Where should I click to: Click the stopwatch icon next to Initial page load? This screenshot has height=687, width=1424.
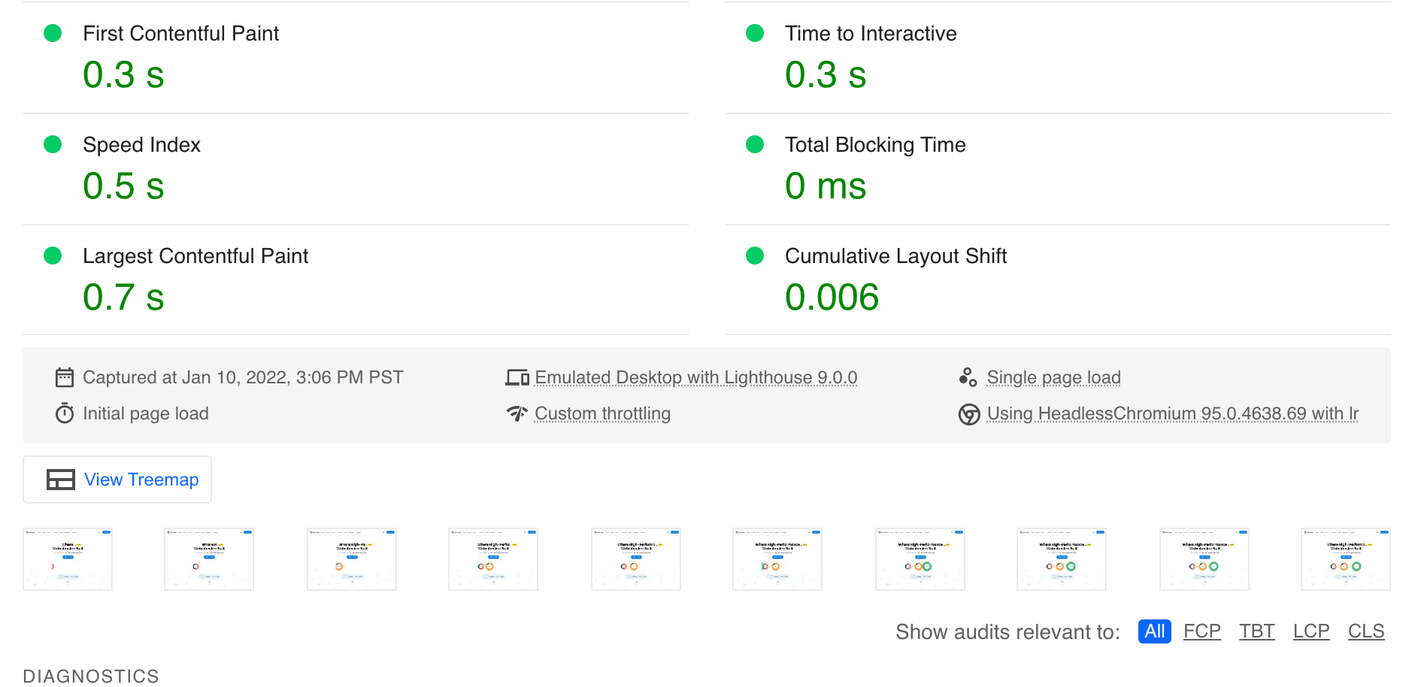(x=64, y=413)
